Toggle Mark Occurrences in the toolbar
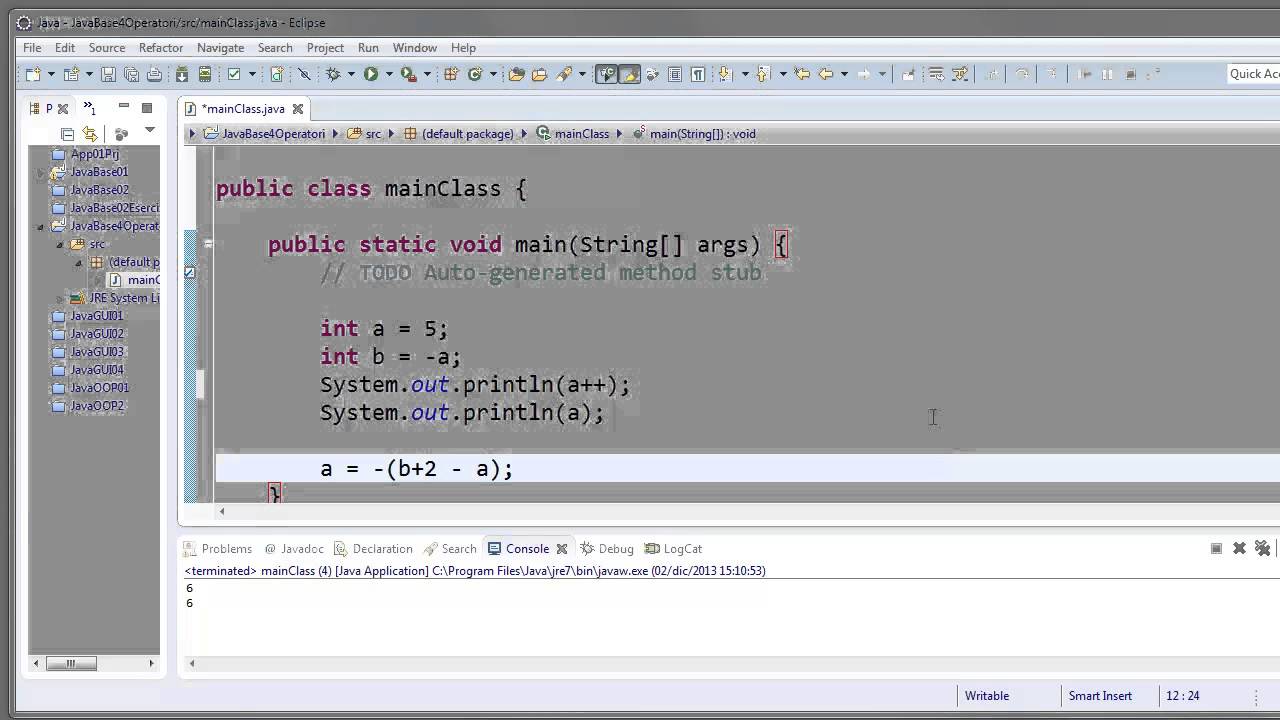This screenshot has height=720, width=1280. 629,74
